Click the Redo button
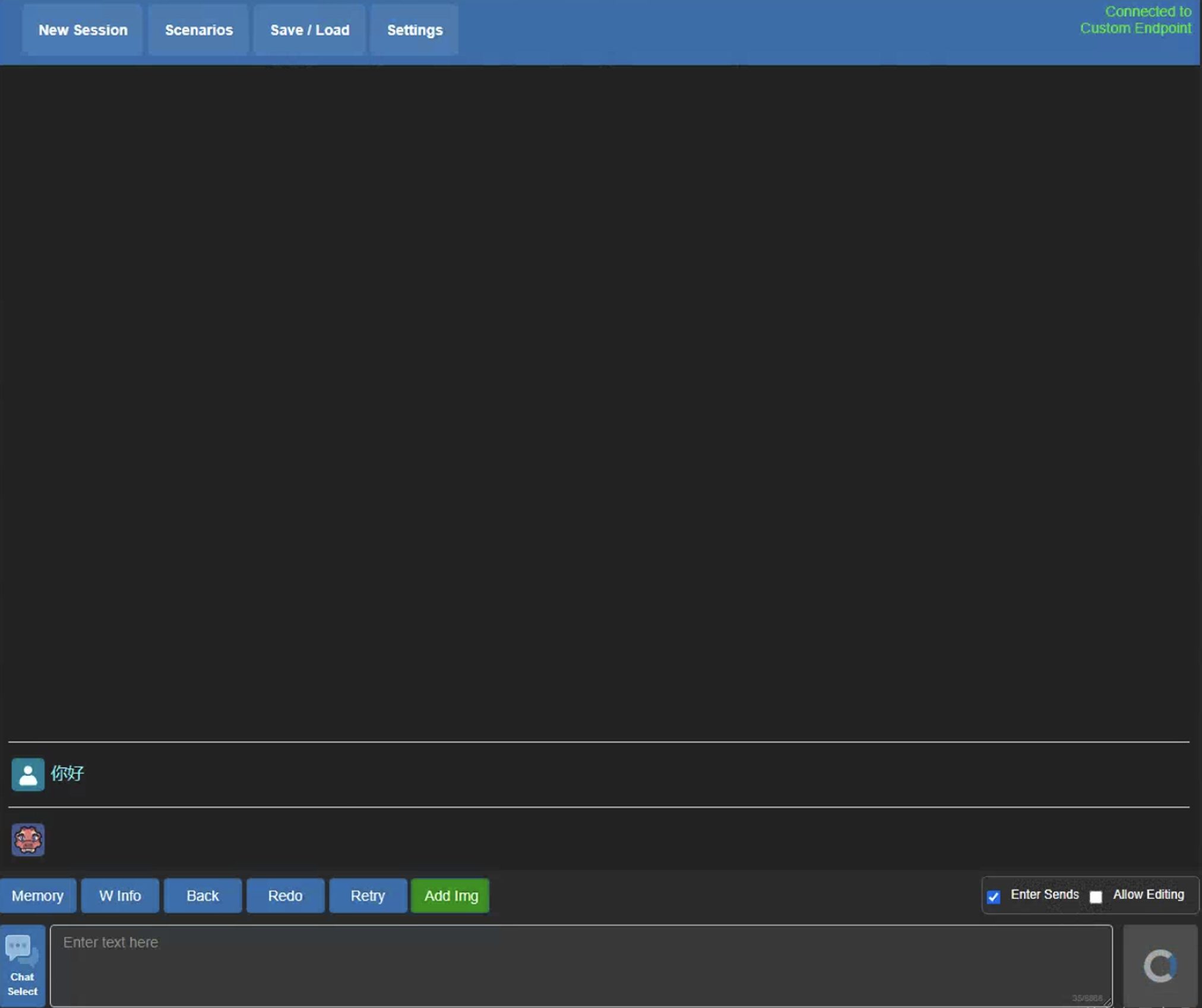 coord(285,895)
